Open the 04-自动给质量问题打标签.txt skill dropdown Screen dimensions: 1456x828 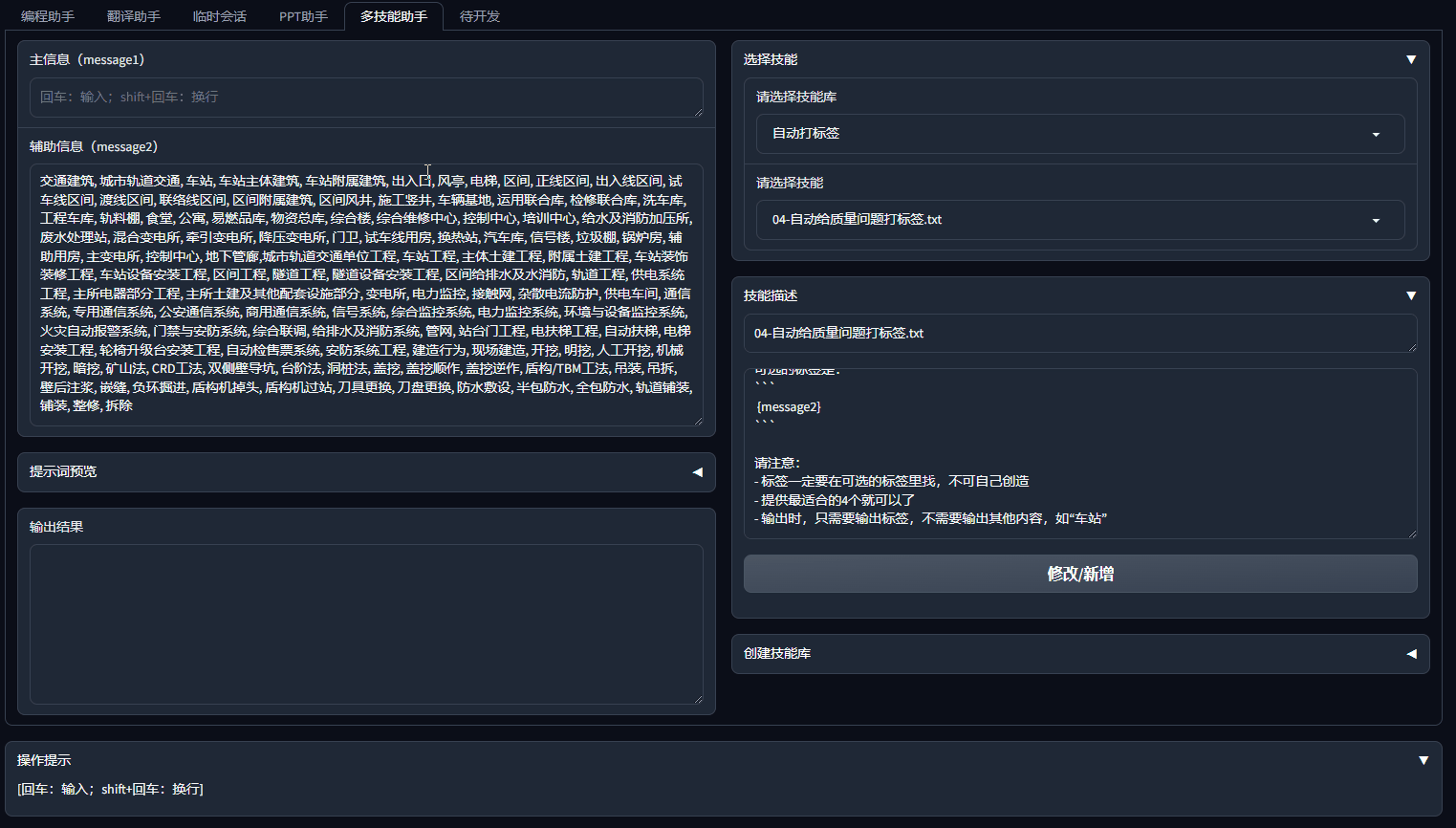pyautogui.click(x=1080, y=220)
